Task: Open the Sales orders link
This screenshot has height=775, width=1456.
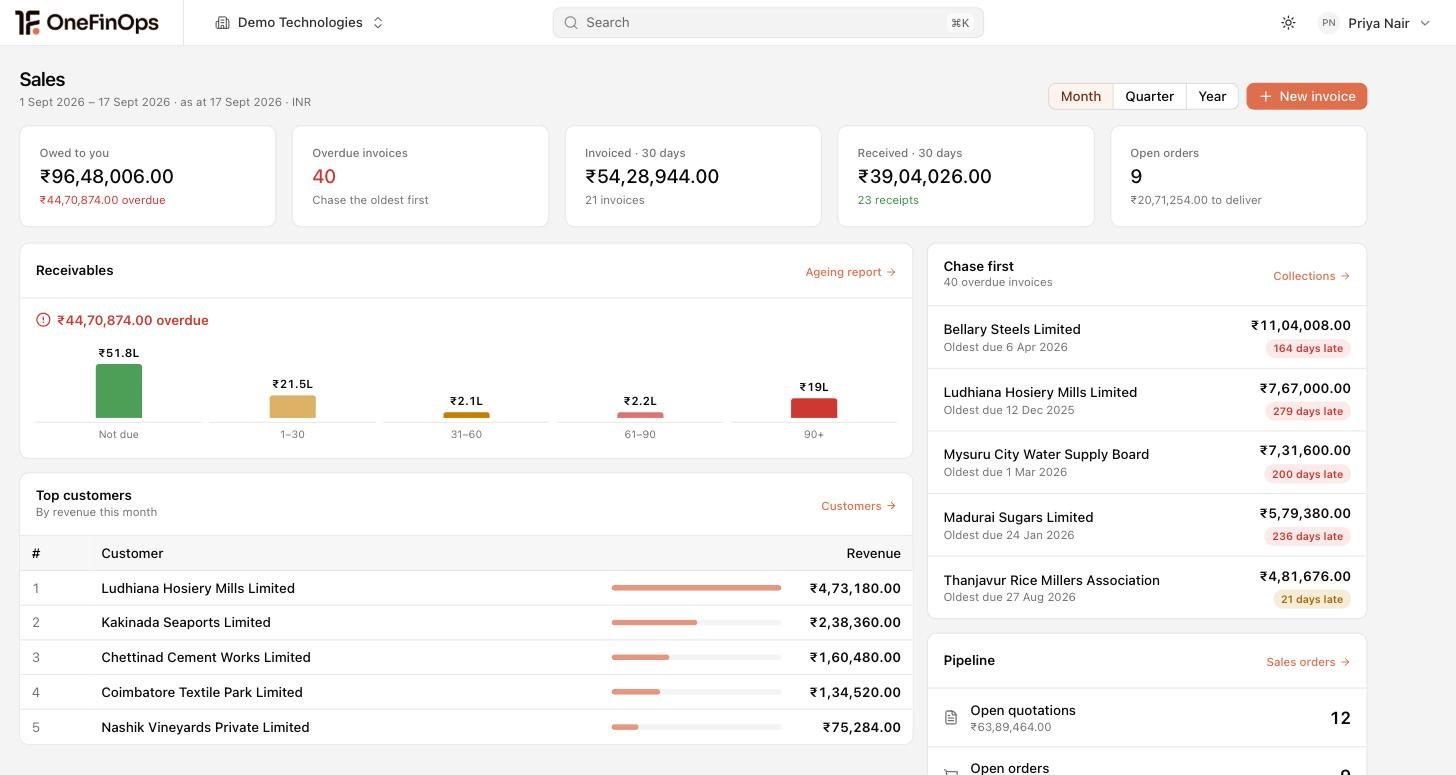Action: click(x=1308, y=662)
